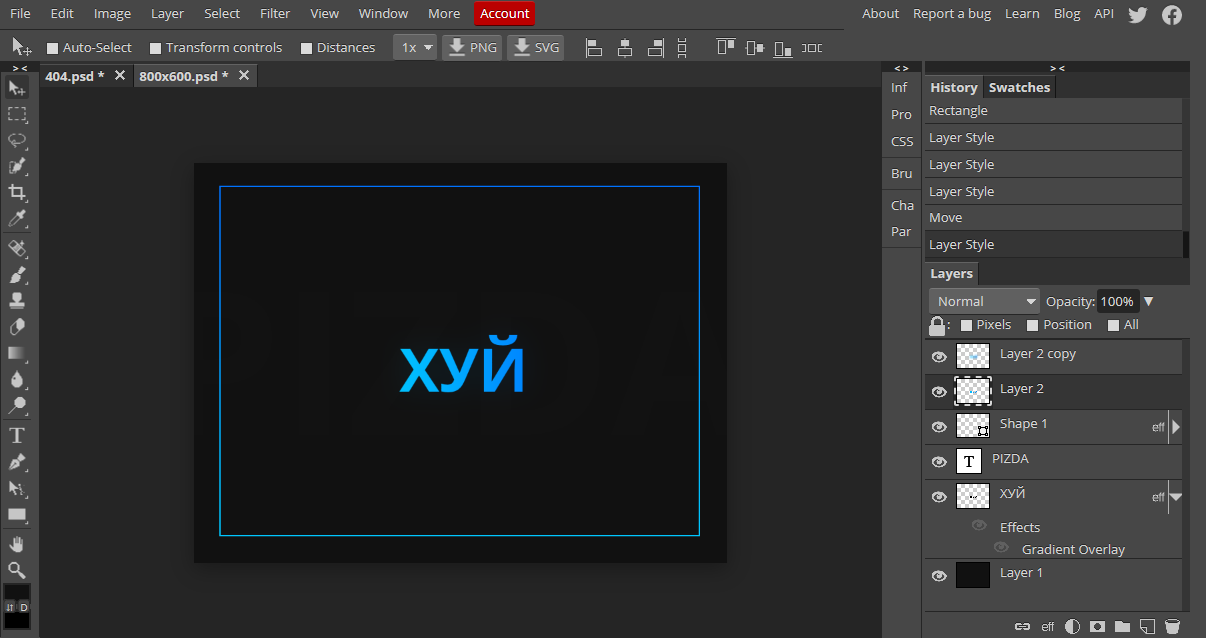
Task: Select the Crop tool
Action: [17, 192]
